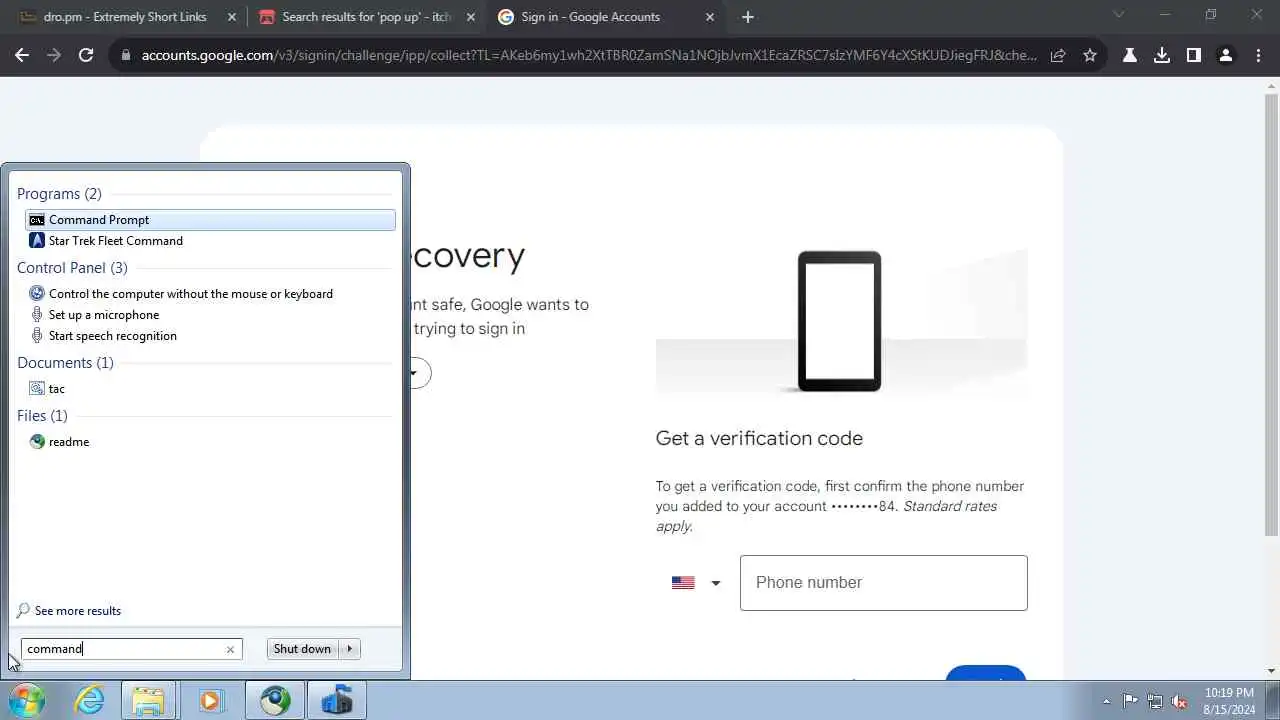The width and height of the screenshot is (1280, 720).
Task: Open the country code flag dropdown
Action: [x=696, y=583]
